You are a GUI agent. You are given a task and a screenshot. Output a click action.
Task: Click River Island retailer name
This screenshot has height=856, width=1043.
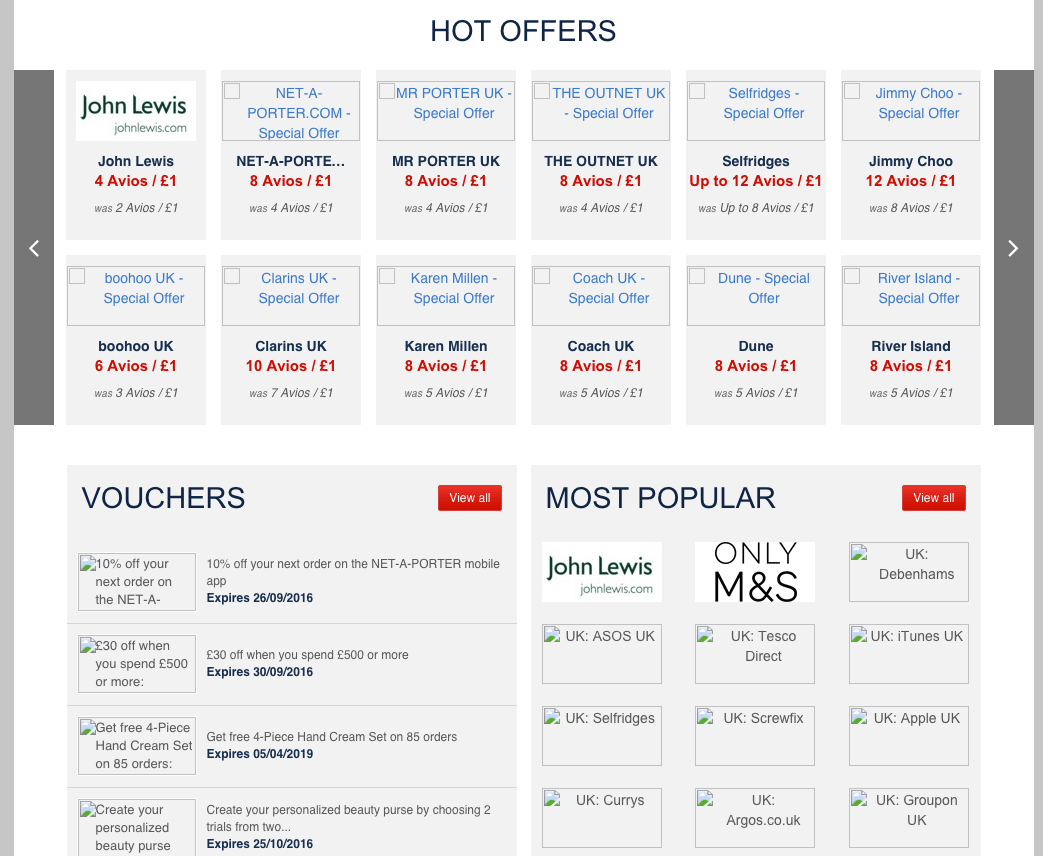[911, 346]
